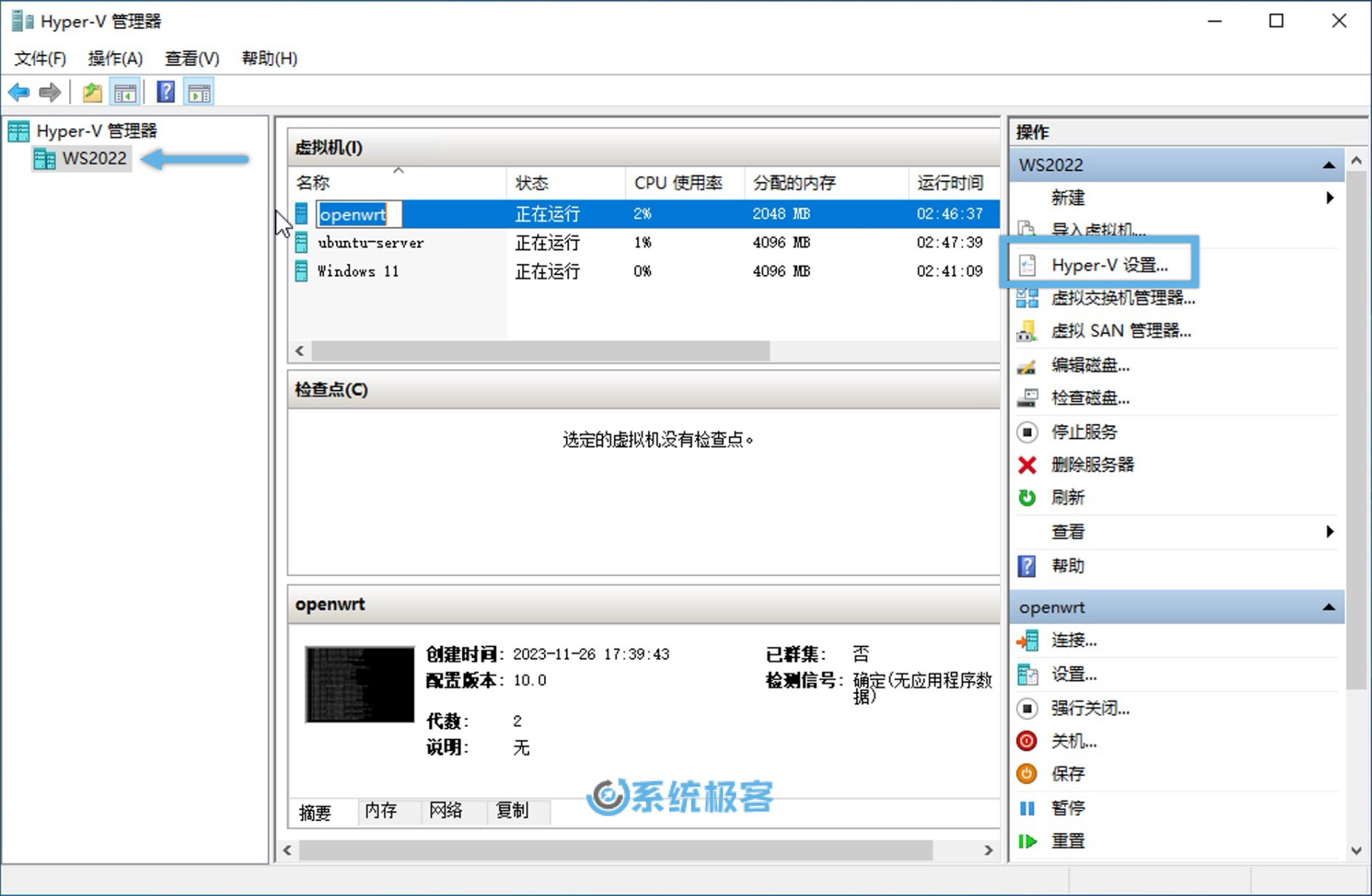Click the red Shut Down (关机) icon
Screen dimensions: 1372x896
click(x=1026, y=741)
